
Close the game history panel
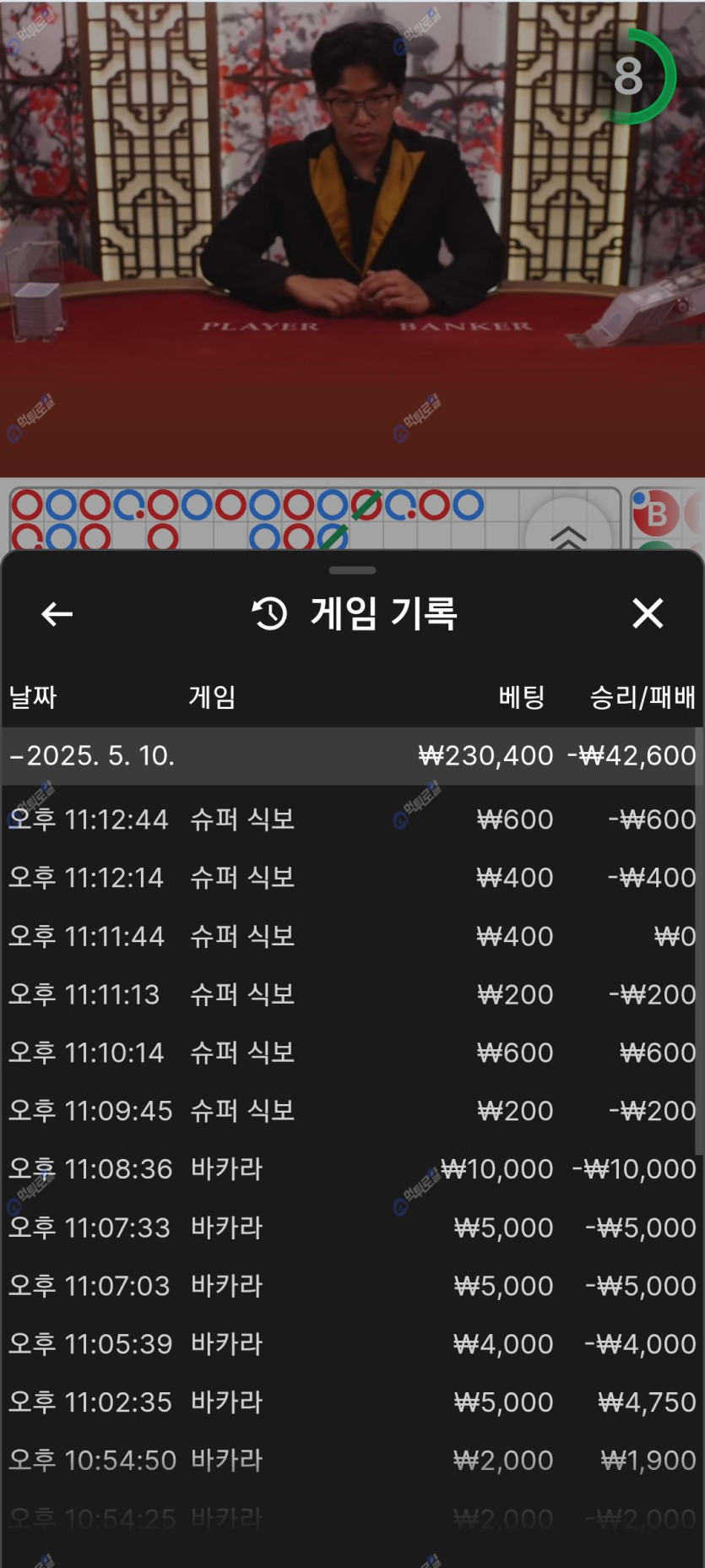(x=648, y=613)
